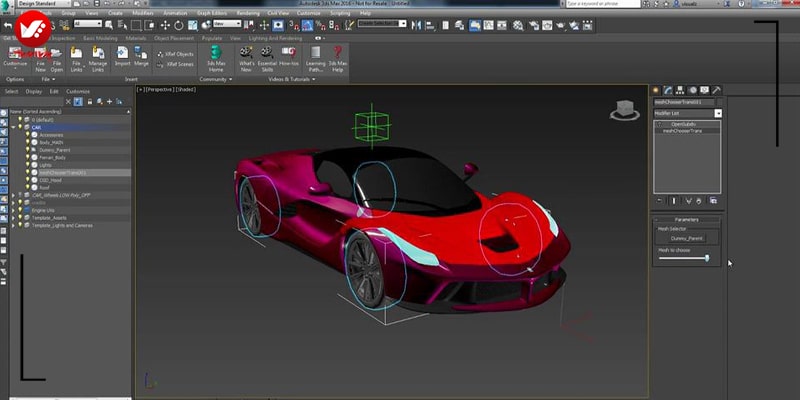Viewport: 800px width, 400px height.
Task: Select the Rotate transform tool
Action: (179, 25)
